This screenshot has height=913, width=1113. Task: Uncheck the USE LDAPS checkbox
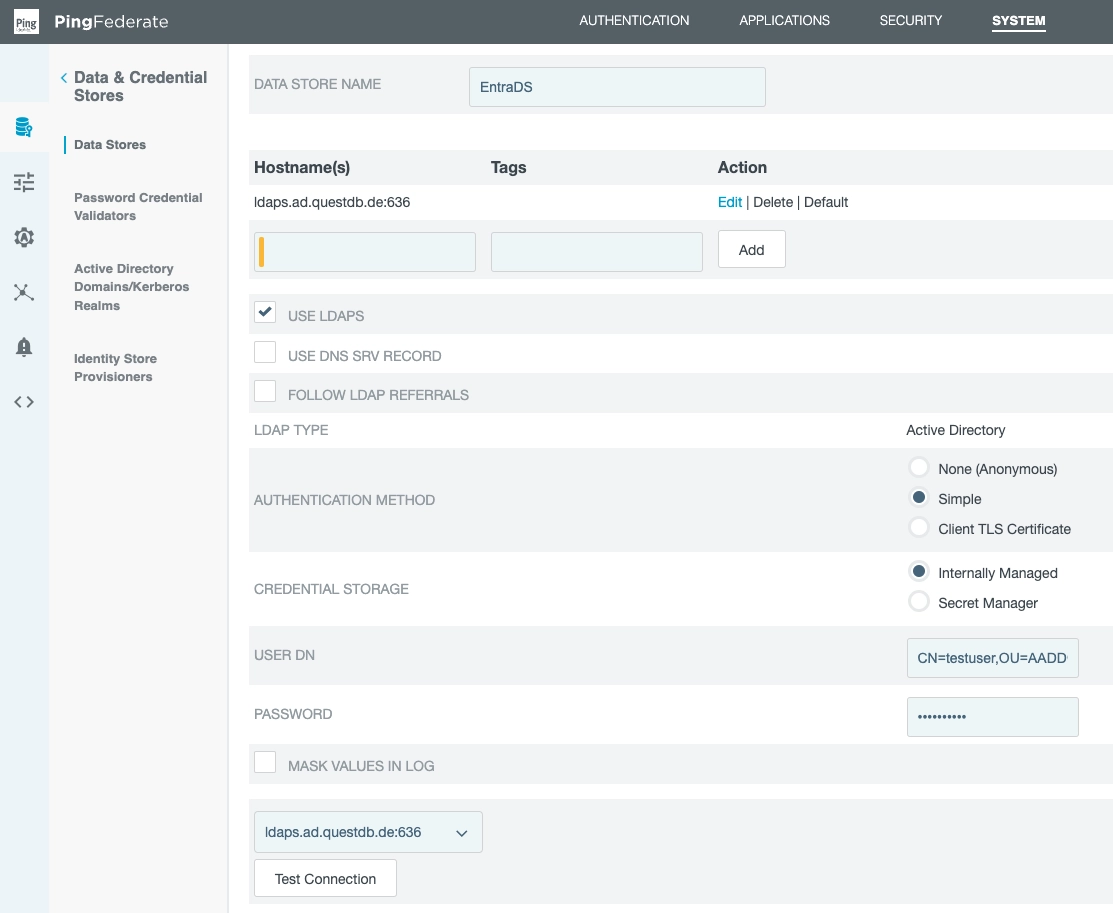(265, 312)
